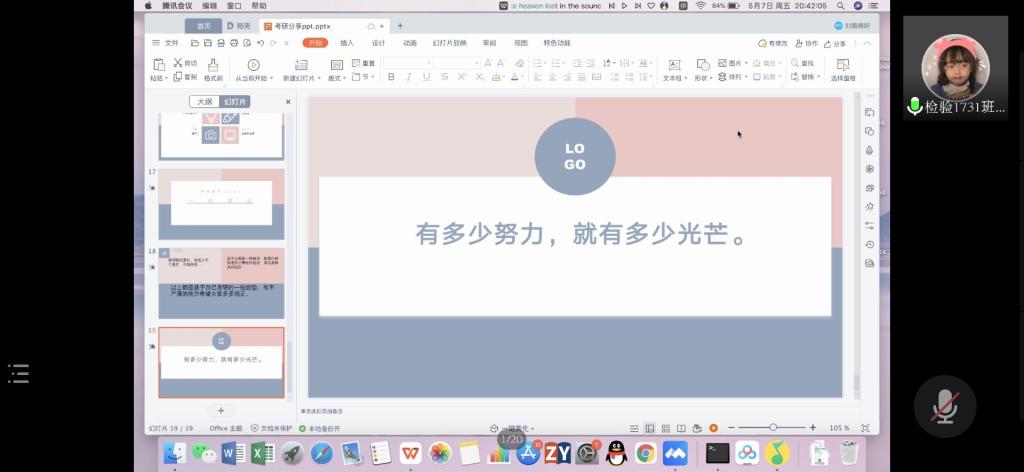Click the Text Box tool icon
This screenshot has height=472, width=1024.
(674, 65)
